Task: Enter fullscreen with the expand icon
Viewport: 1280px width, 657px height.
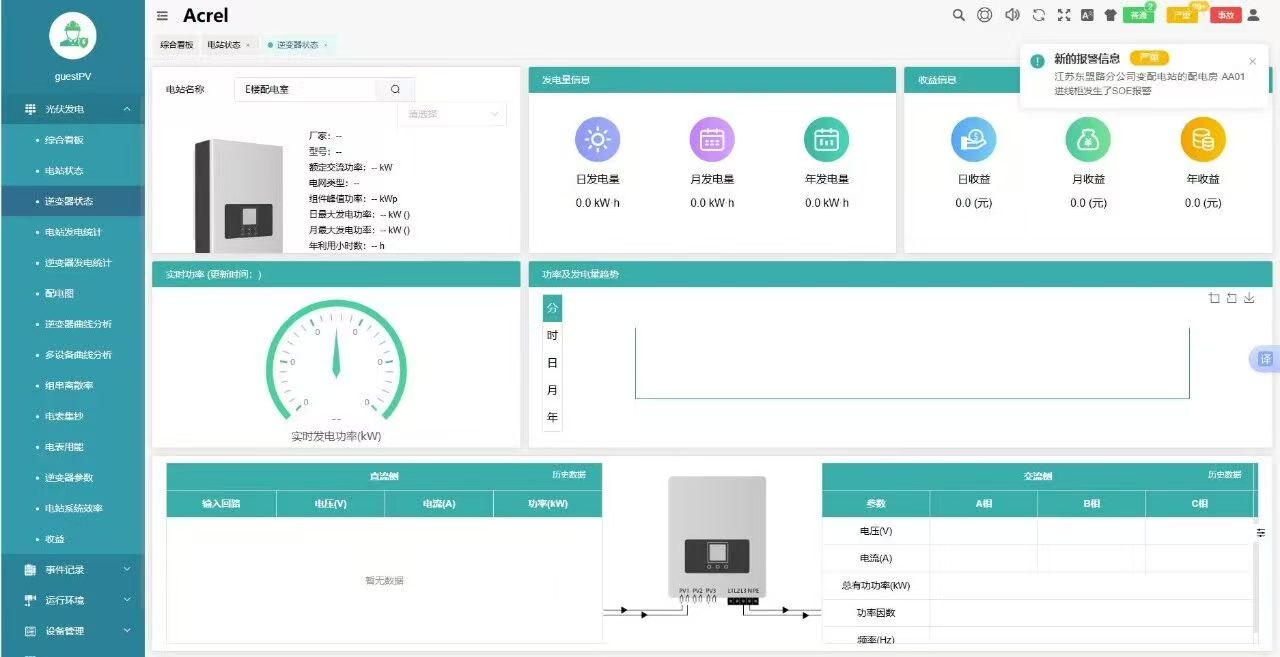Action: pyautogui.click(x=1064, y=15)
